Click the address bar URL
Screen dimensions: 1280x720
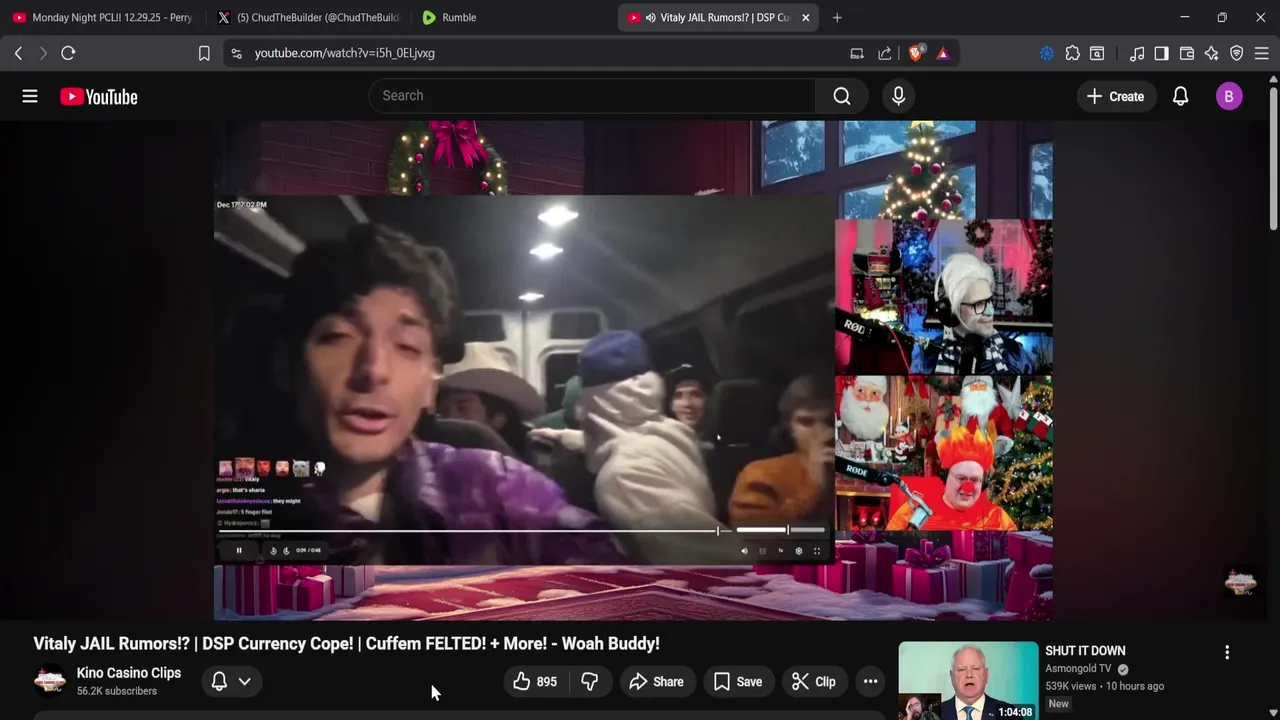345,53
